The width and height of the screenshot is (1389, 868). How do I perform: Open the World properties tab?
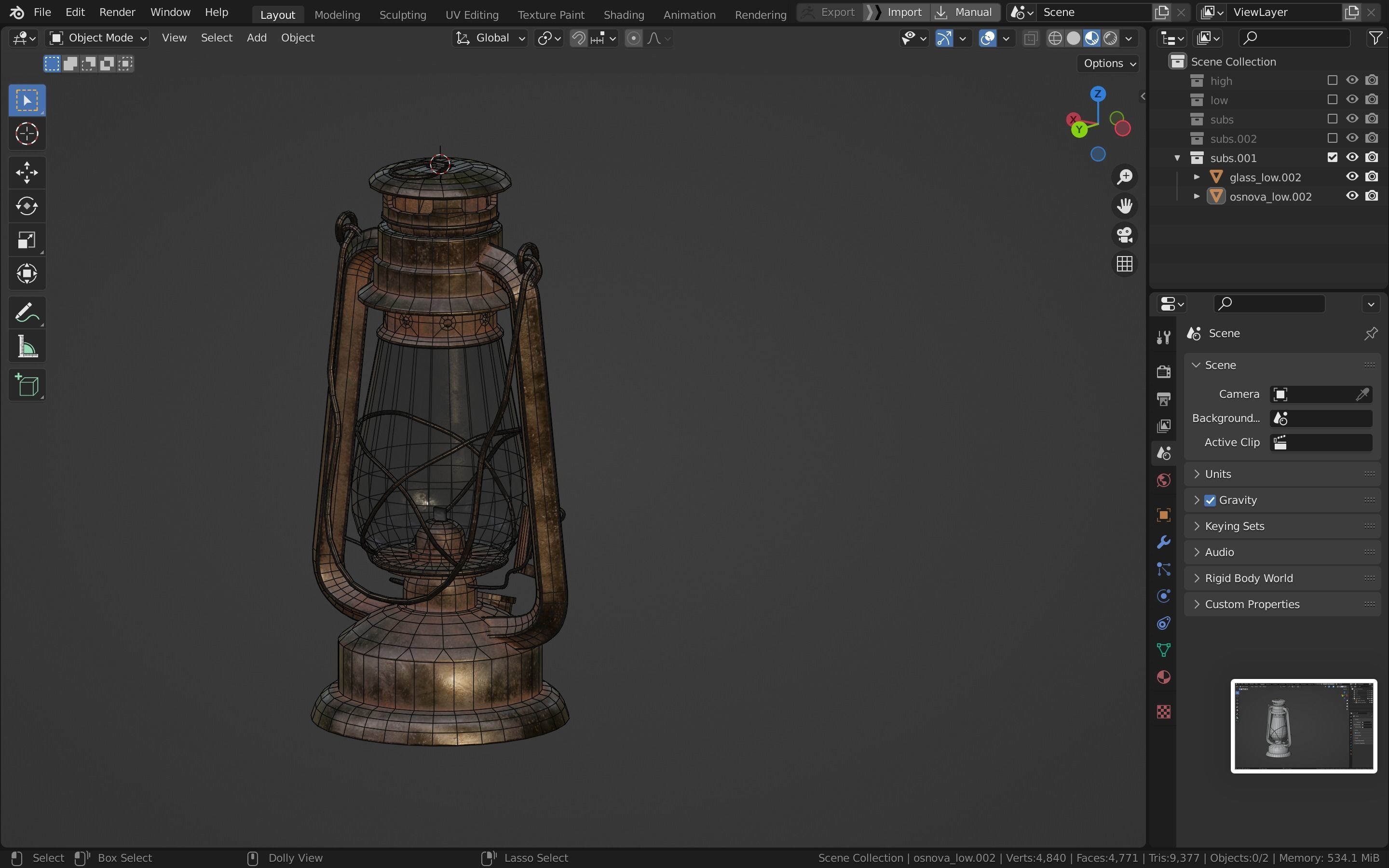pos(1163,480)
